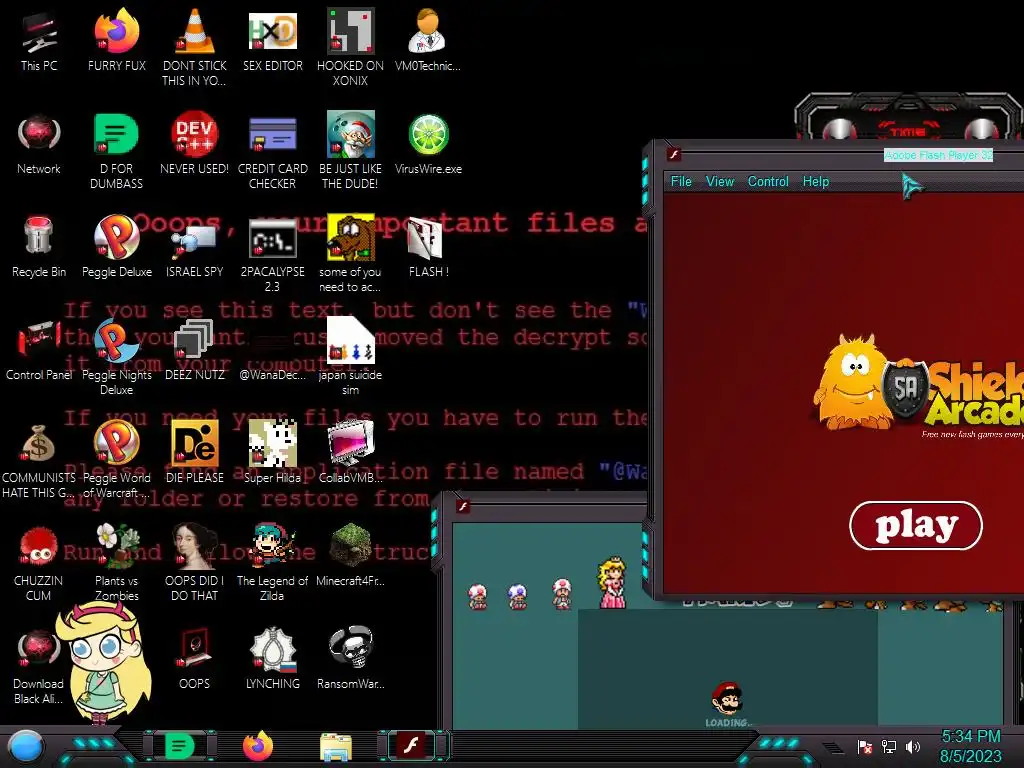Open the OOPS DID I DO THAT icon
1024x768 pixels.
click(x=194, y=545)
